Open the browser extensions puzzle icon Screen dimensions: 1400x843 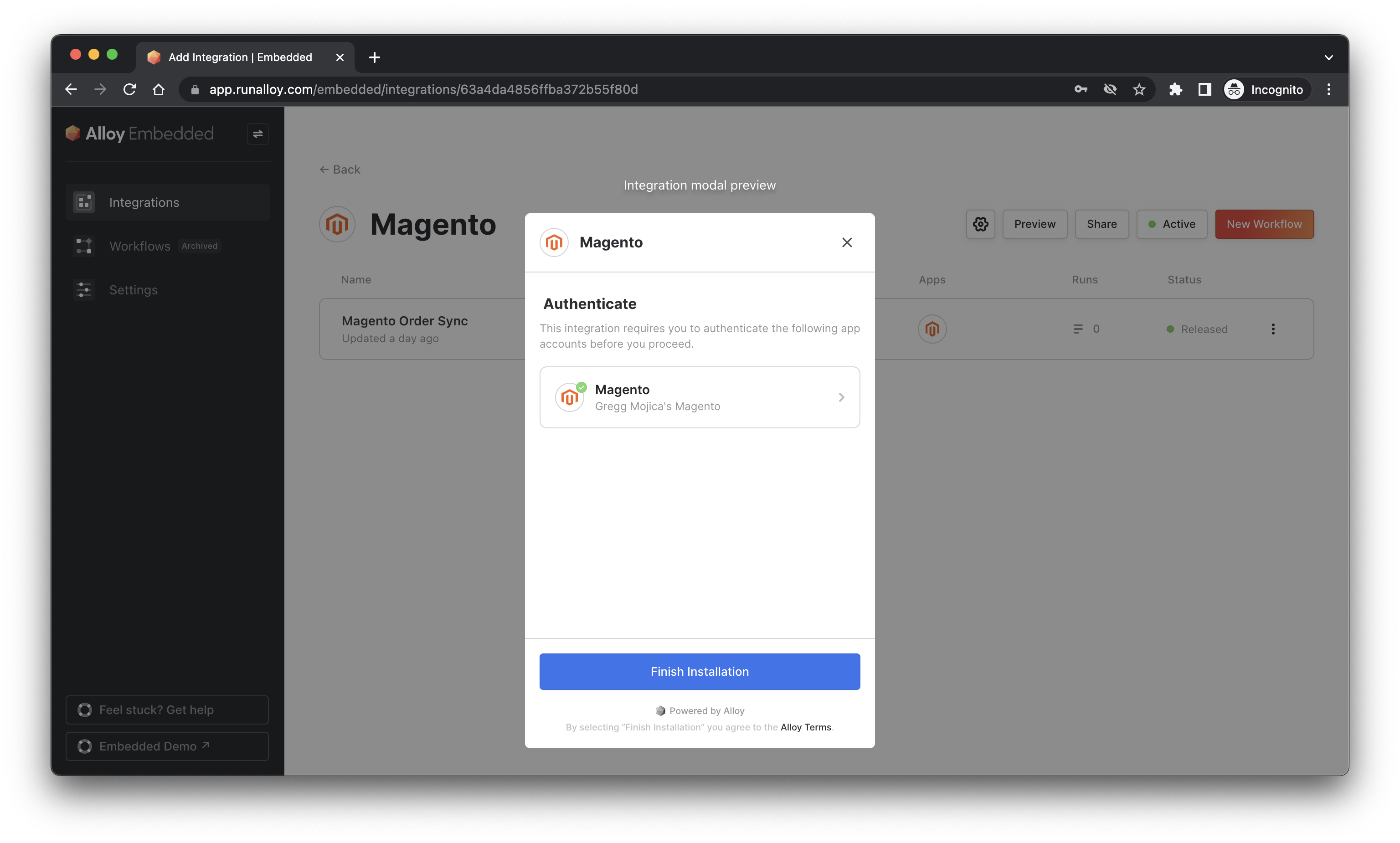point(1175,90)
